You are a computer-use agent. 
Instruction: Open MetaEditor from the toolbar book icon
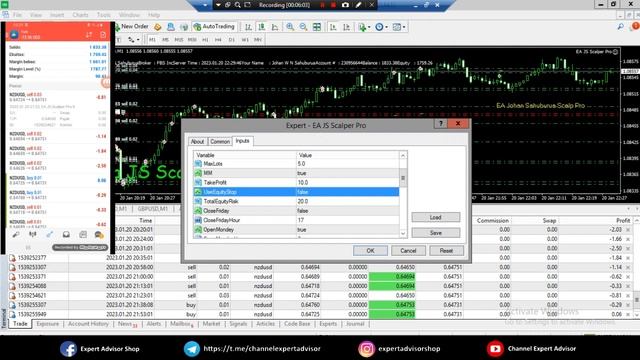[158, 27]
